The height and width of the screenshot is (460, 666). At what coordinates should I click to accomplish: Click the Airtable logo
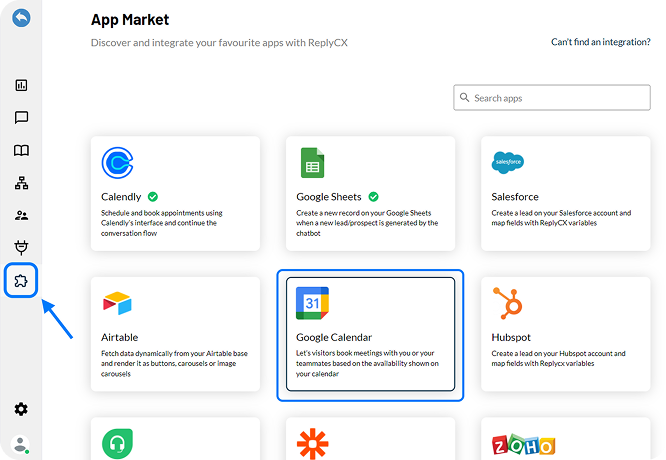point(117,303)
